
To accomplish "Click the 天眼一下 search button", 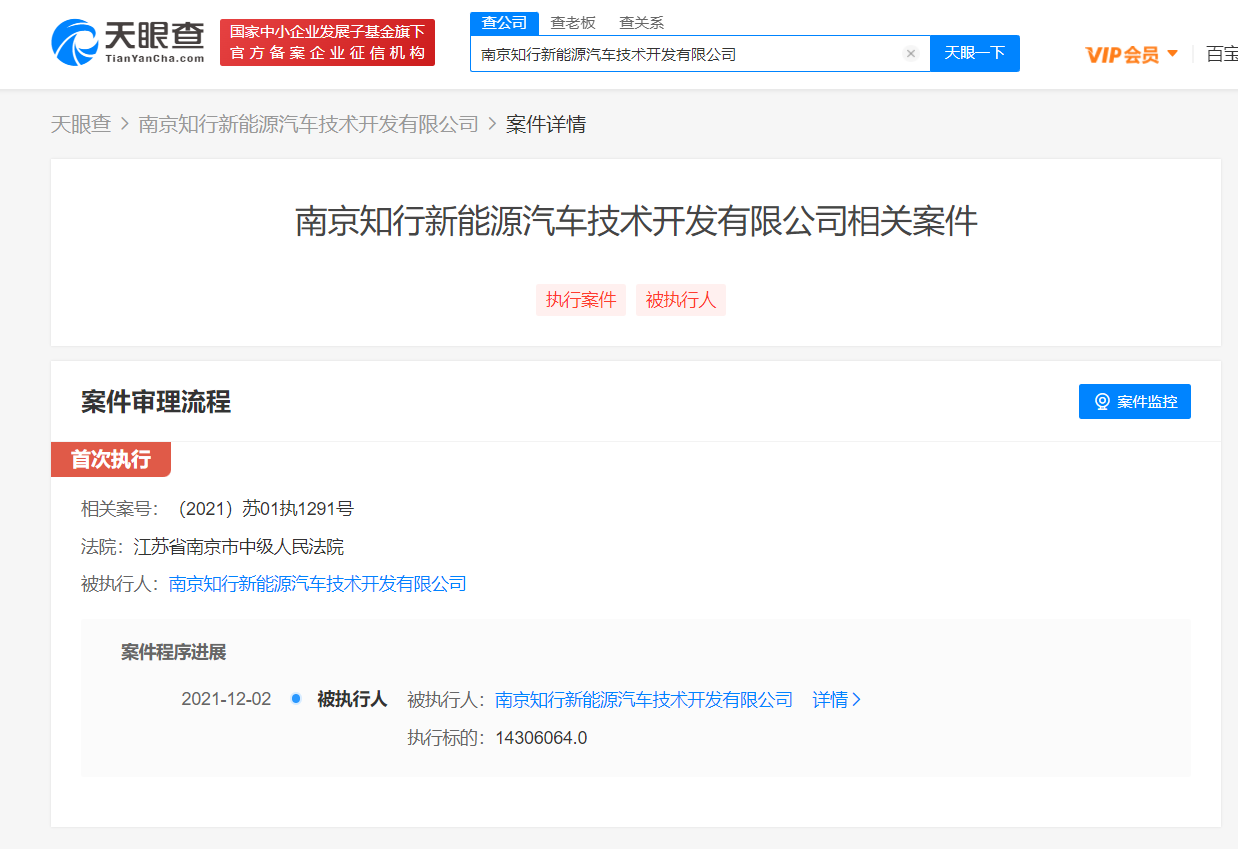I will click(975, 54).
